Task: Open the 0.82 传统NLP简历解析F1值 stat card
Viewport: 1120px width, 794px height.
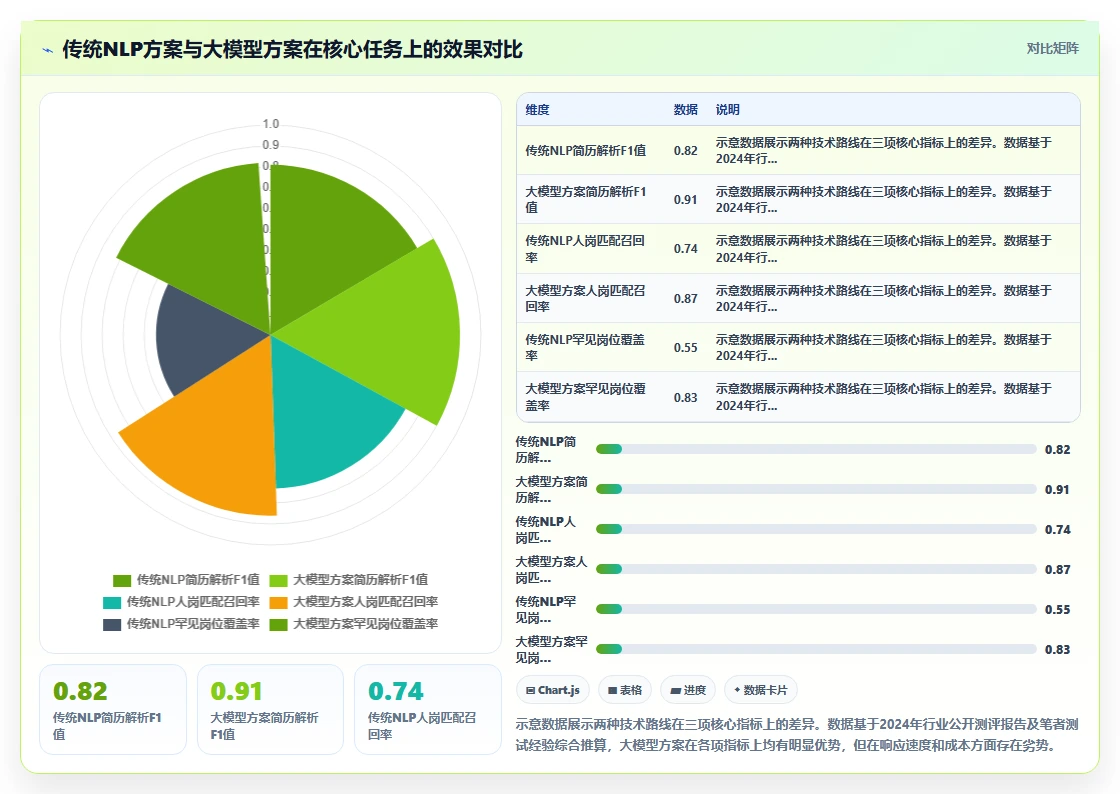Action: (113, 710)
